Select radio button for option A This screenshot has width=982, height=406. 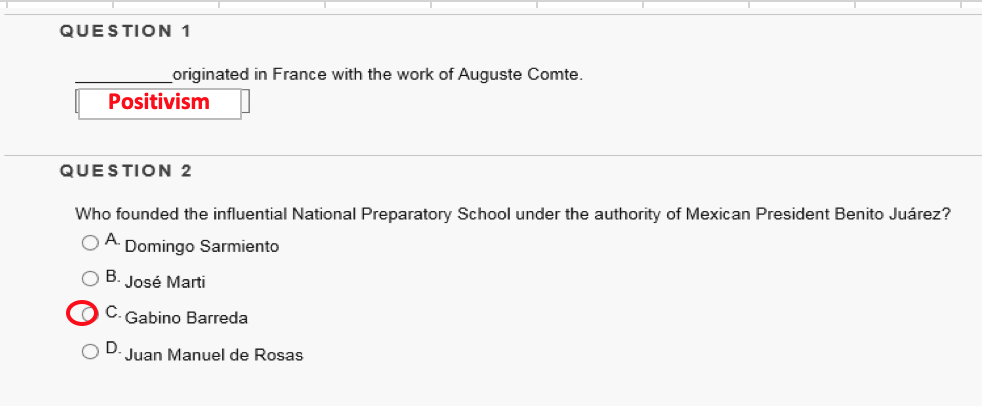(90, 243)
